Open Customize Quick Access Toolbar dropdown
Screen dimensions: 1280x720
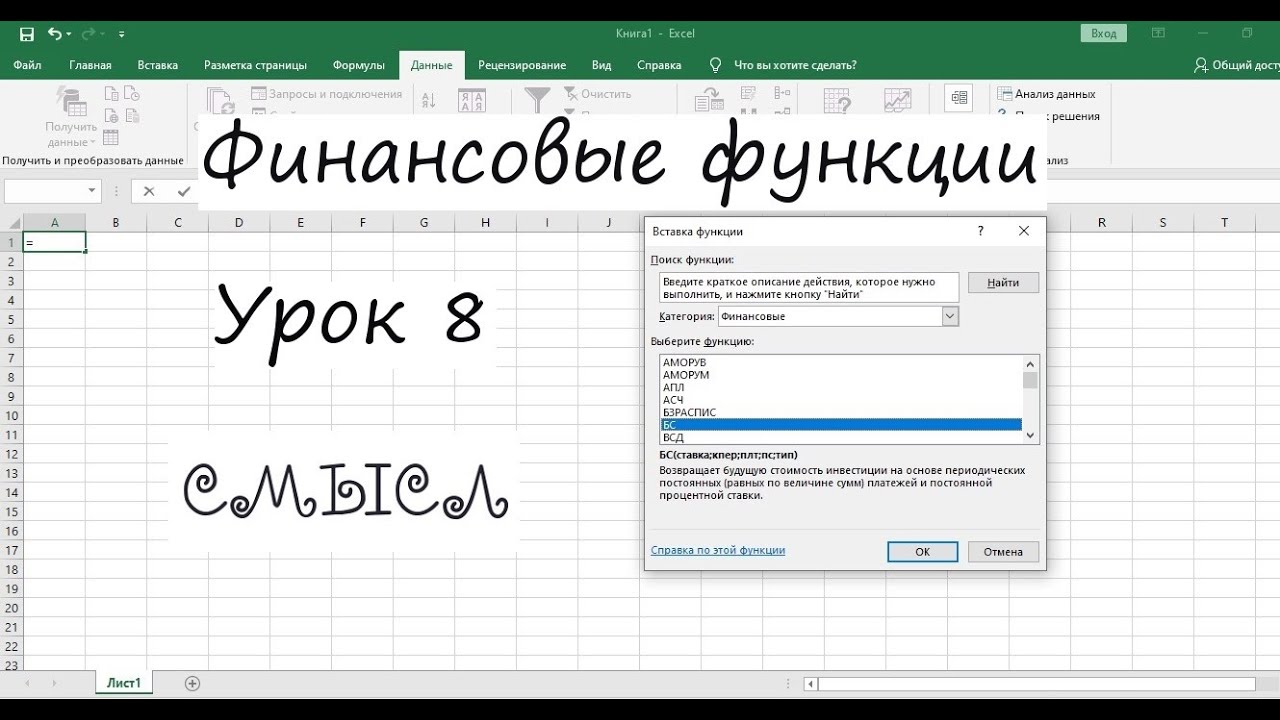(122, 34)
